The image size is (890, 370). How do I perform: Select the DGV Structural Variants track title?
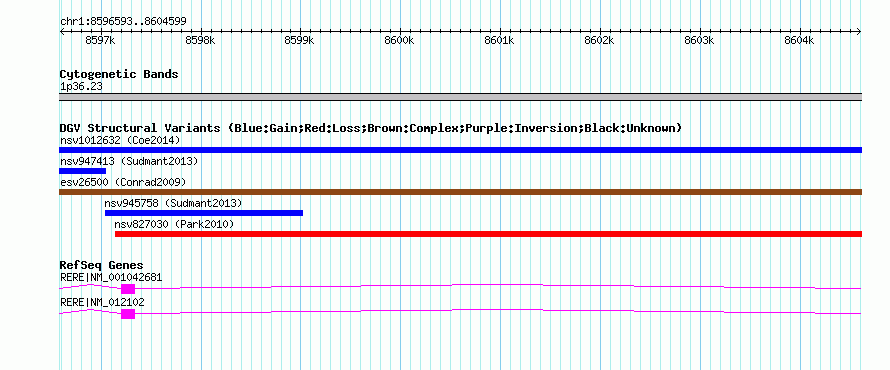click(371, 128)
